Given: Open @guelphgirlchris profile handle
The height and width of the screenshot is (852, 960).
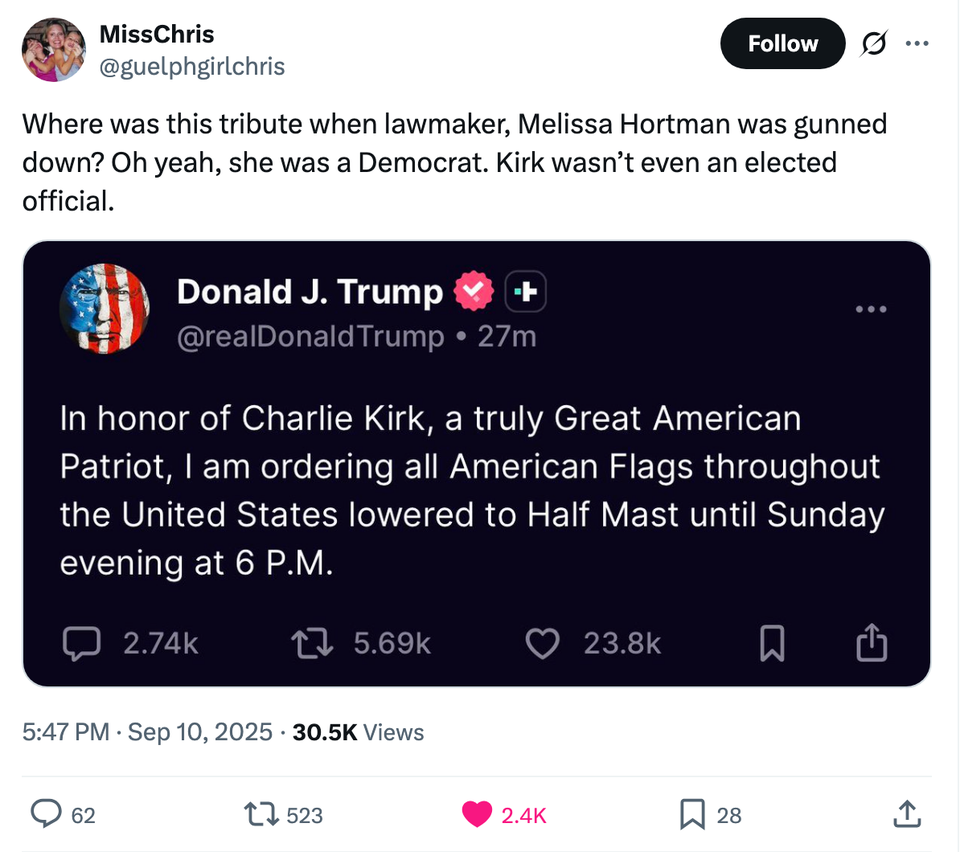Looking at the screenshot, I should point(190,66).
